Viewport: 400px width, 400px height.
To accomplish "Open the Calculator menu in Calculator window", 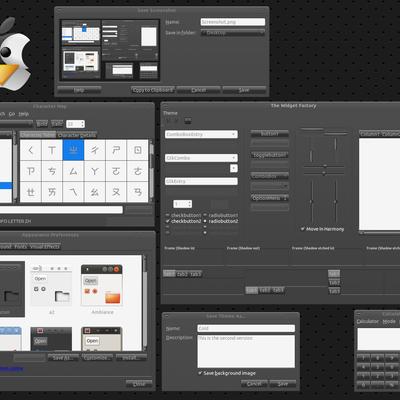I will [368, 321].
